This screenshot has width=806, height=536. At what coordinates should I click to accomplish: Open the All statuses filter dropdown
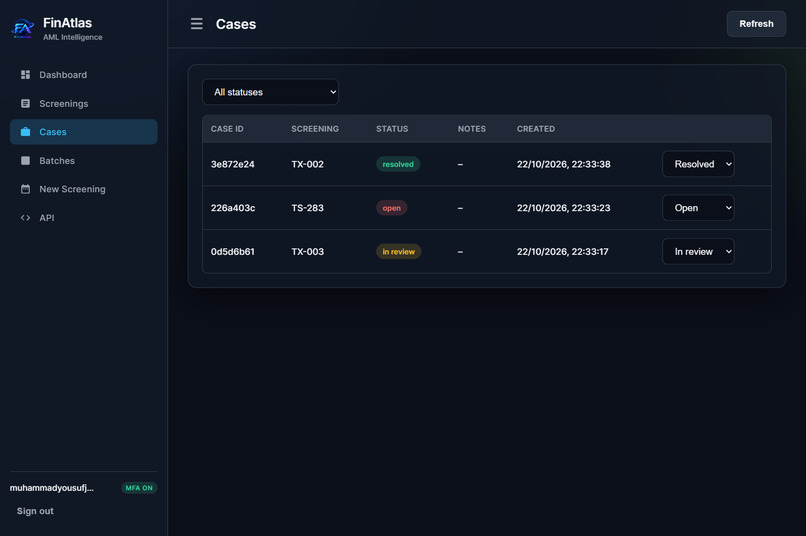coord(270,92)
